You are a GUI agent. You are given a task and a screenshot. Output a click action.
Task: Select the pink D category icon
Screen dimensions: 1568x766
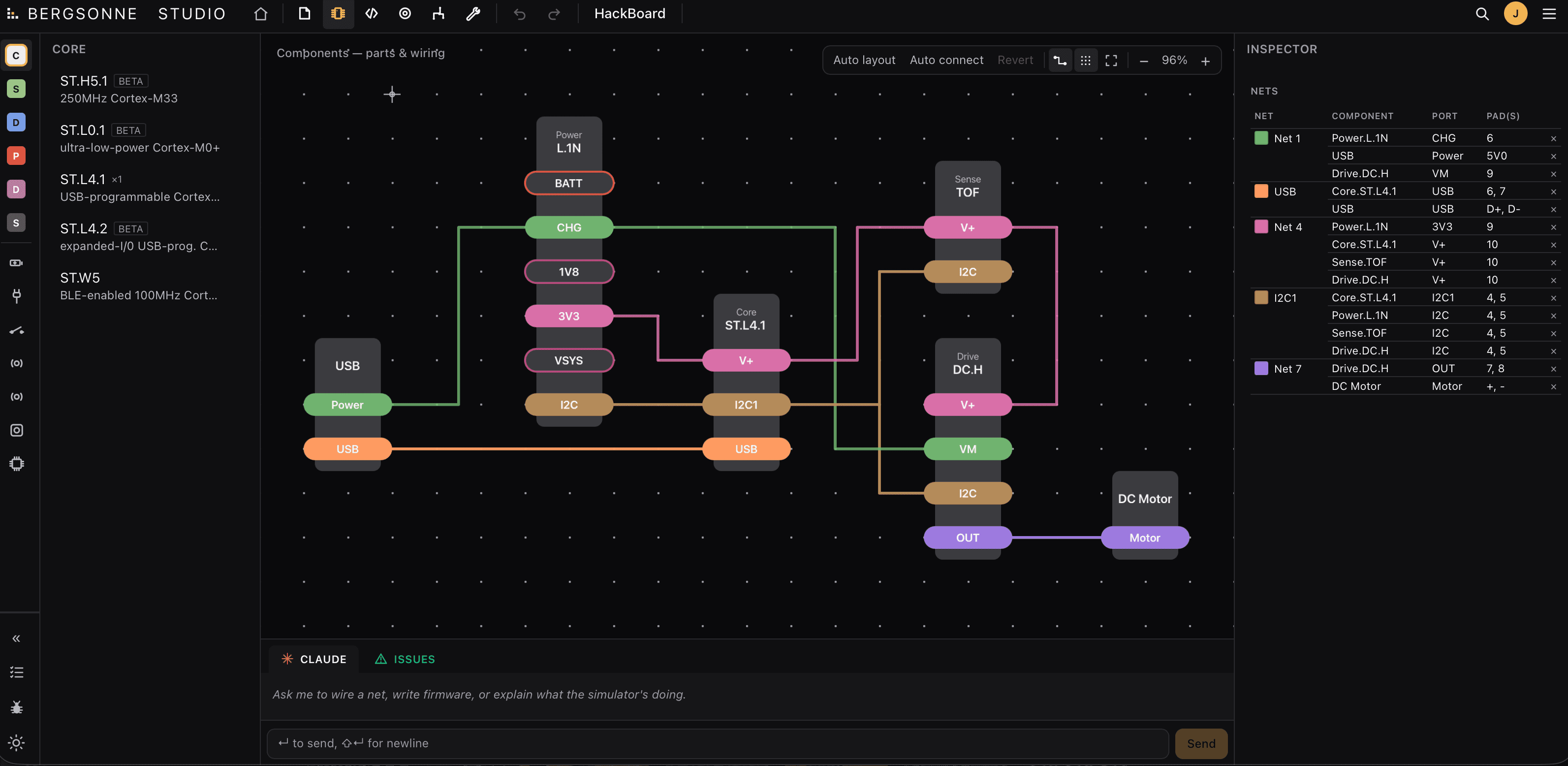coord(16,190)
